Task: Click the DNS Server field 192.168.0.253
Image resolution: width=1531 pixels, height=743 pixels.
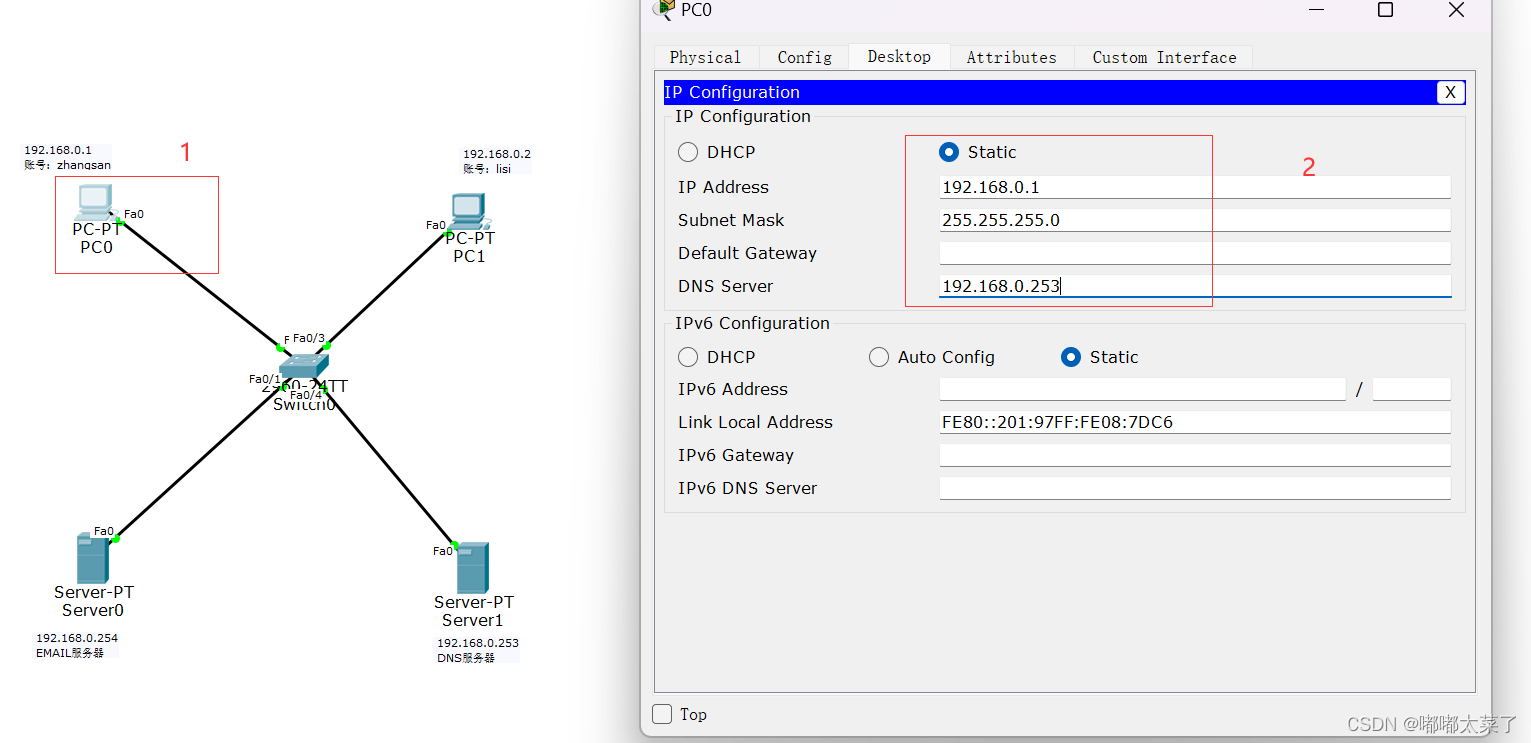Action: pos(1195,286)
